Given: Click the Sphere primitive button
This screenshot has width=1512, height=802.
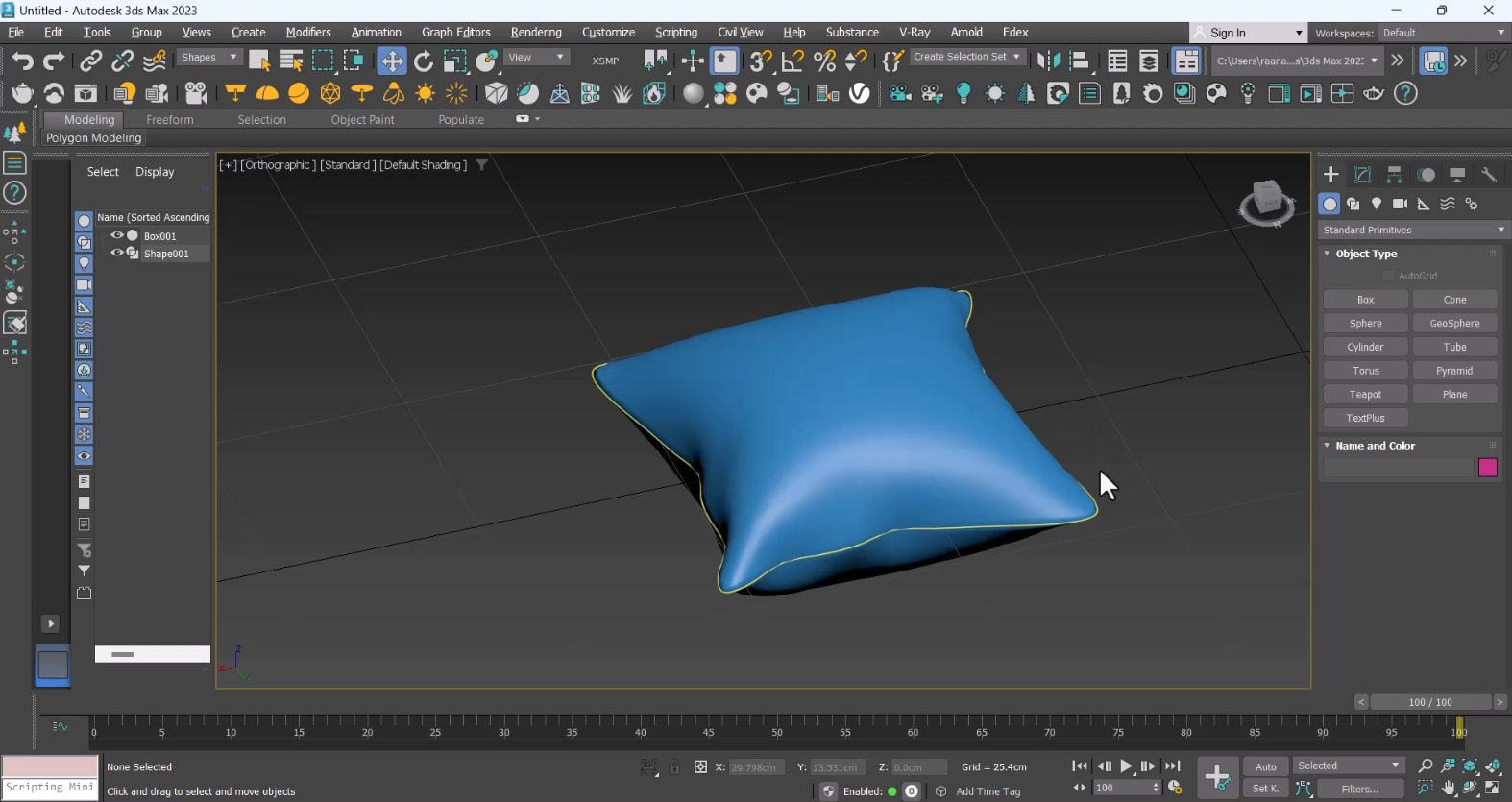Looking at the screenshot, I should (x=1365, y=324).
